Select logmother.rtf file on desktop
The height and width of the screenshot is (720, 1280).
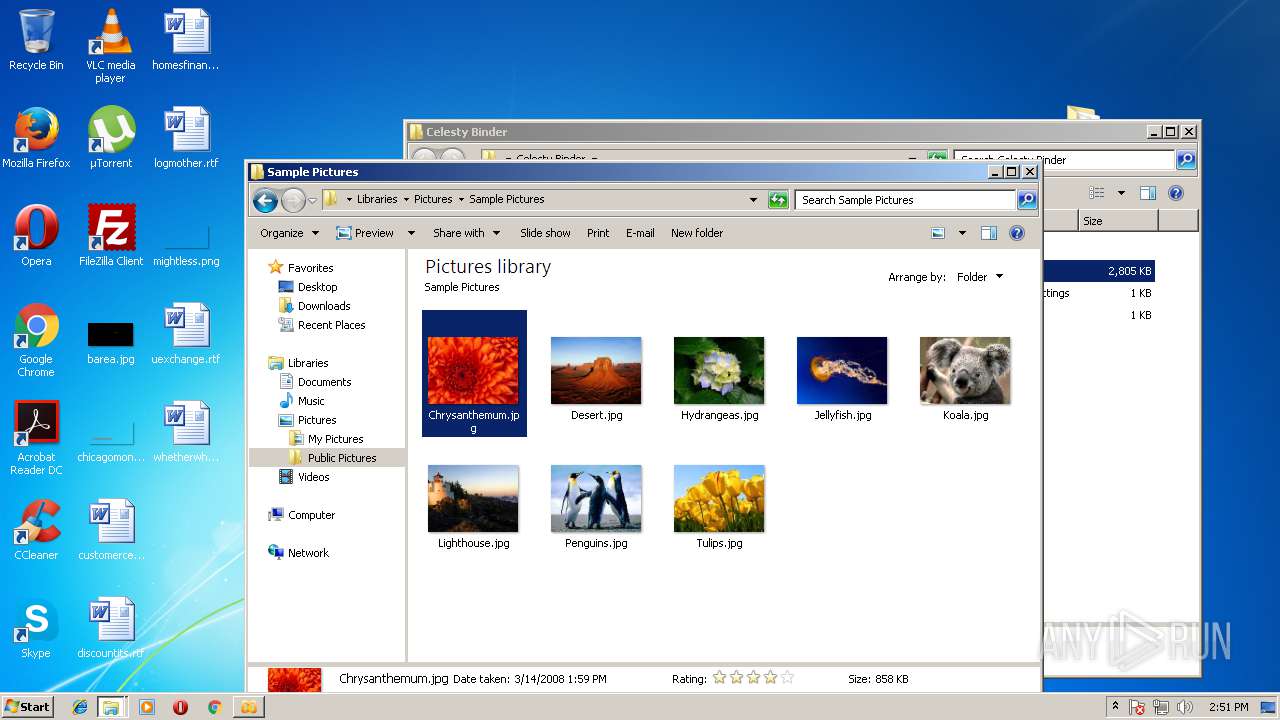pyautogui.click(x=186, y=138)
